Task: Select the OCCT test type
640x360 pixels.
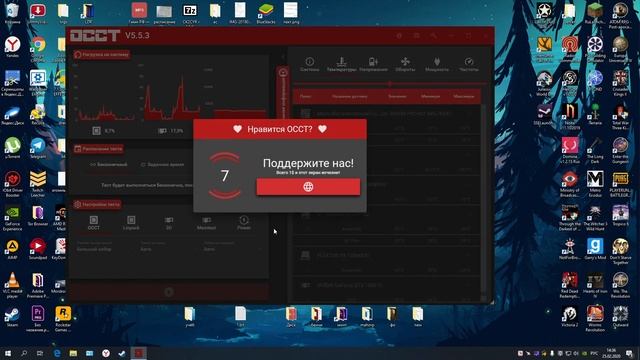Action: click(93, 223)
